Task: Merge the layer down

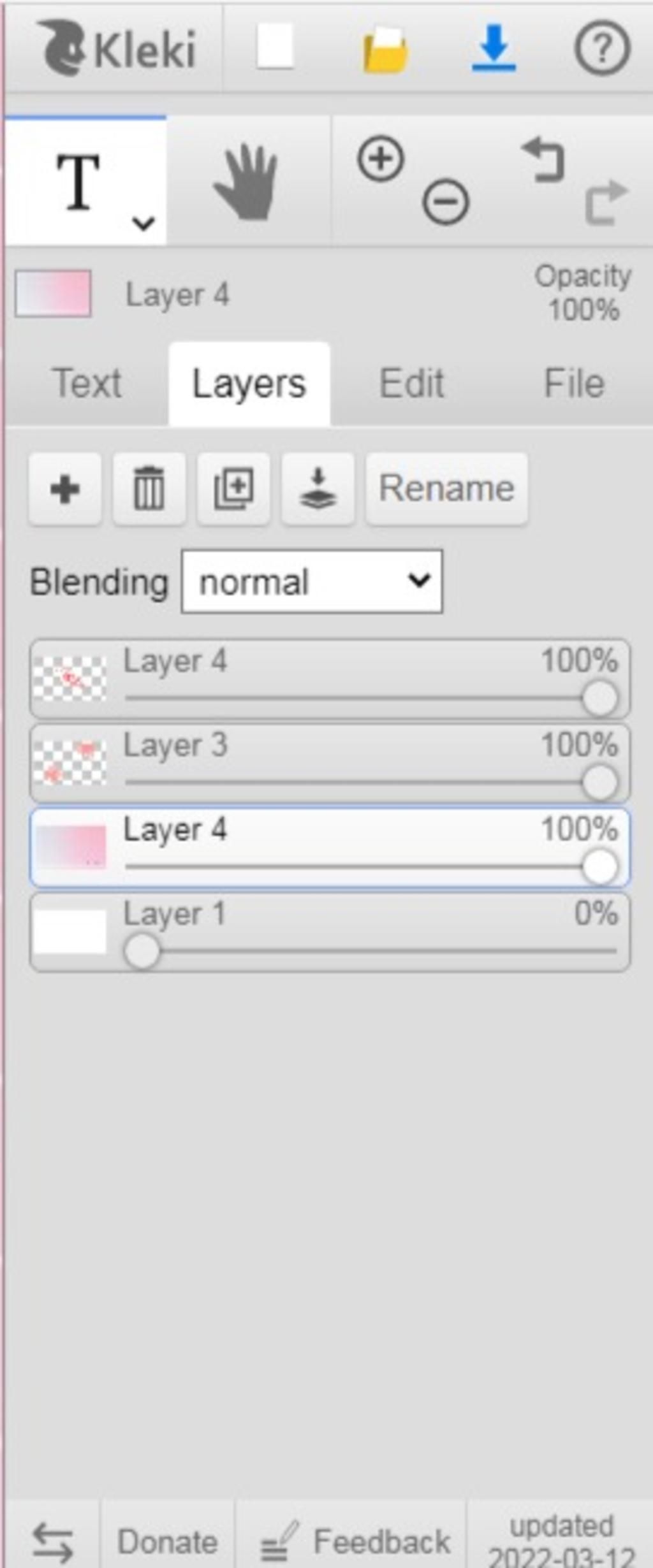Action: 318,489
